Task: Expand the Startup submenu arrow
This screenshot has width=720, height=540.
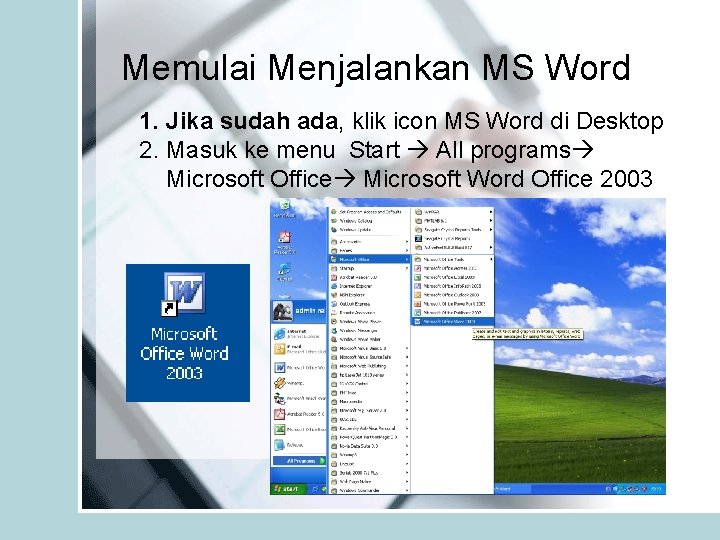Action: (407, 268)
